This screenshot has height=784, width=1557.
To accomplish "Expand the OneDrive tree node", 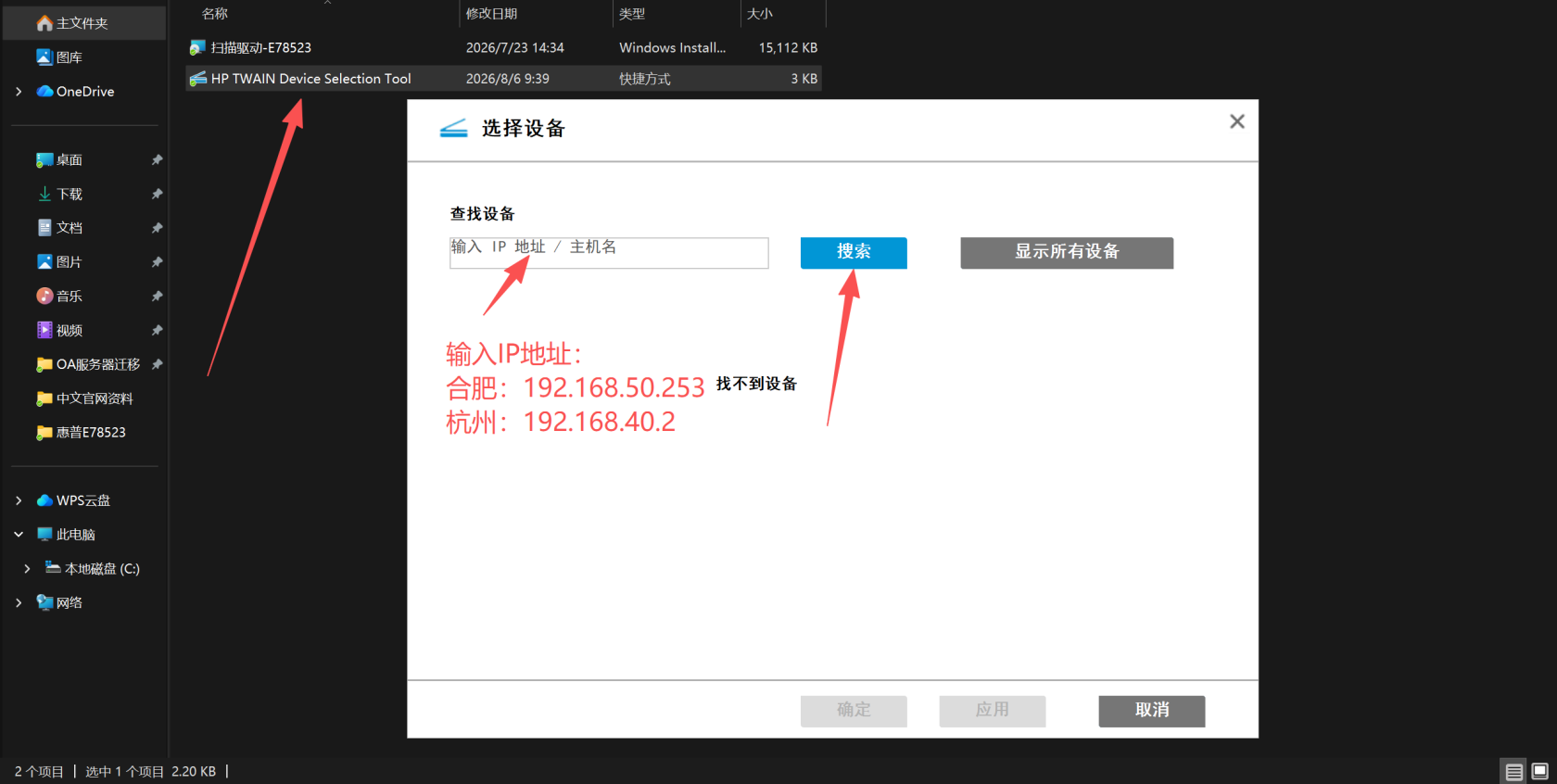I will pos(19,92).
